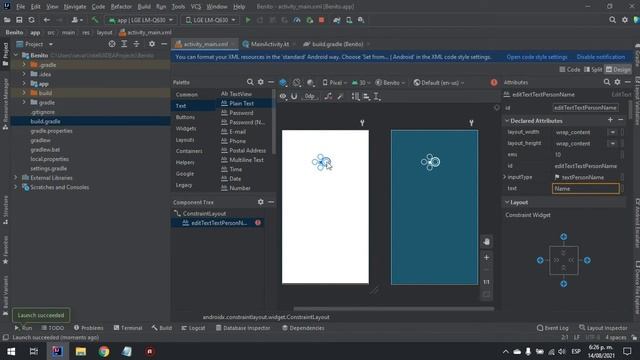Select Plain Text in Palette list
Image resolution: width=640 pixels, height=360 pixels.
click(242, 103)
